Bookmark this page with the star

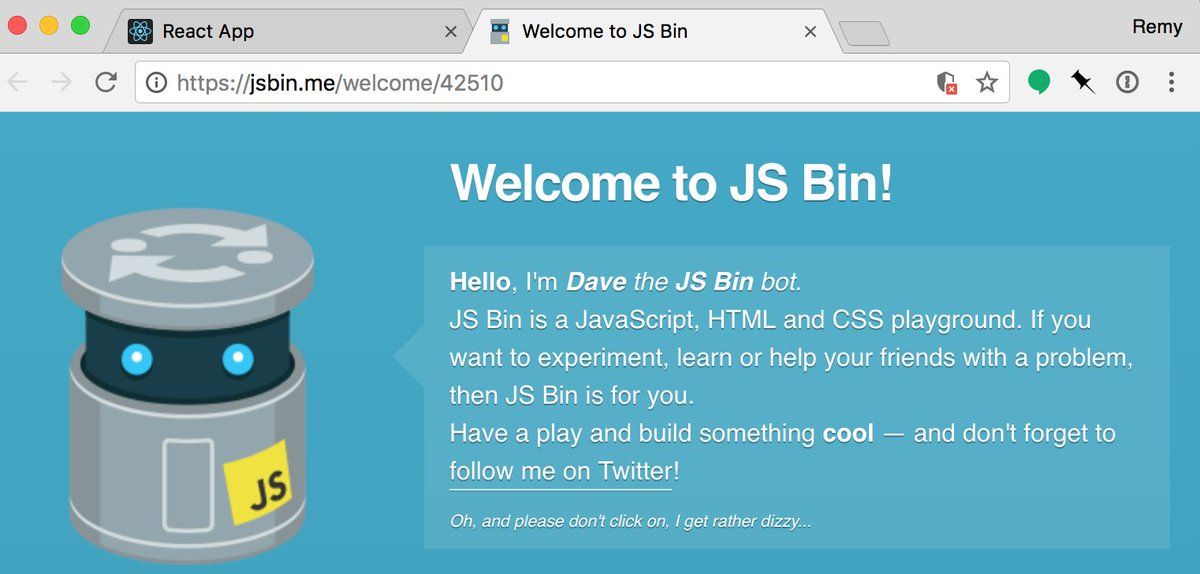[987, 83]
